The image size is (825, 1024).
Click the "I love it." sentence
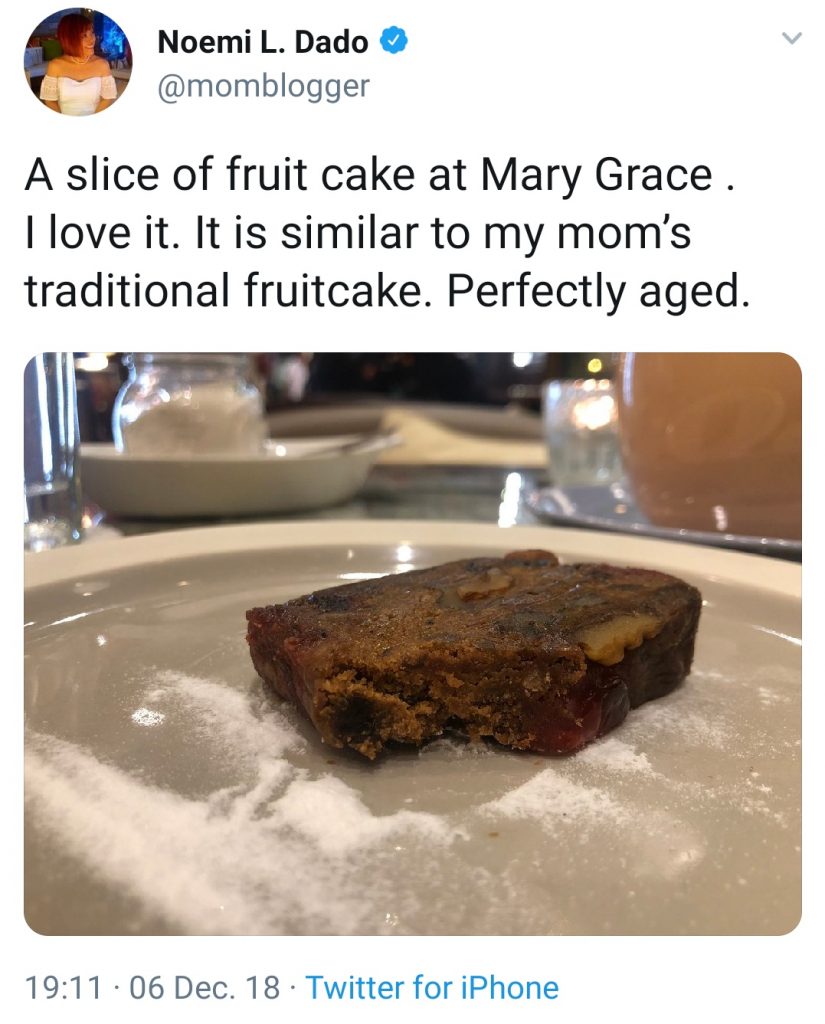100,232
